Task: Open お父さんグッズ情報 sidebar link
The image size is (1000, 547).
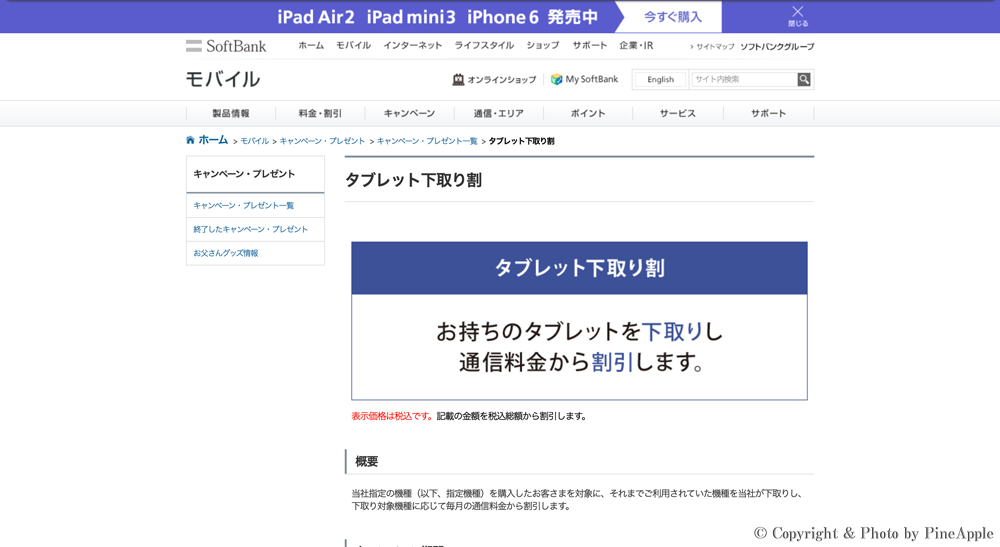Action: pyautogui.click(x=226, y=254)
